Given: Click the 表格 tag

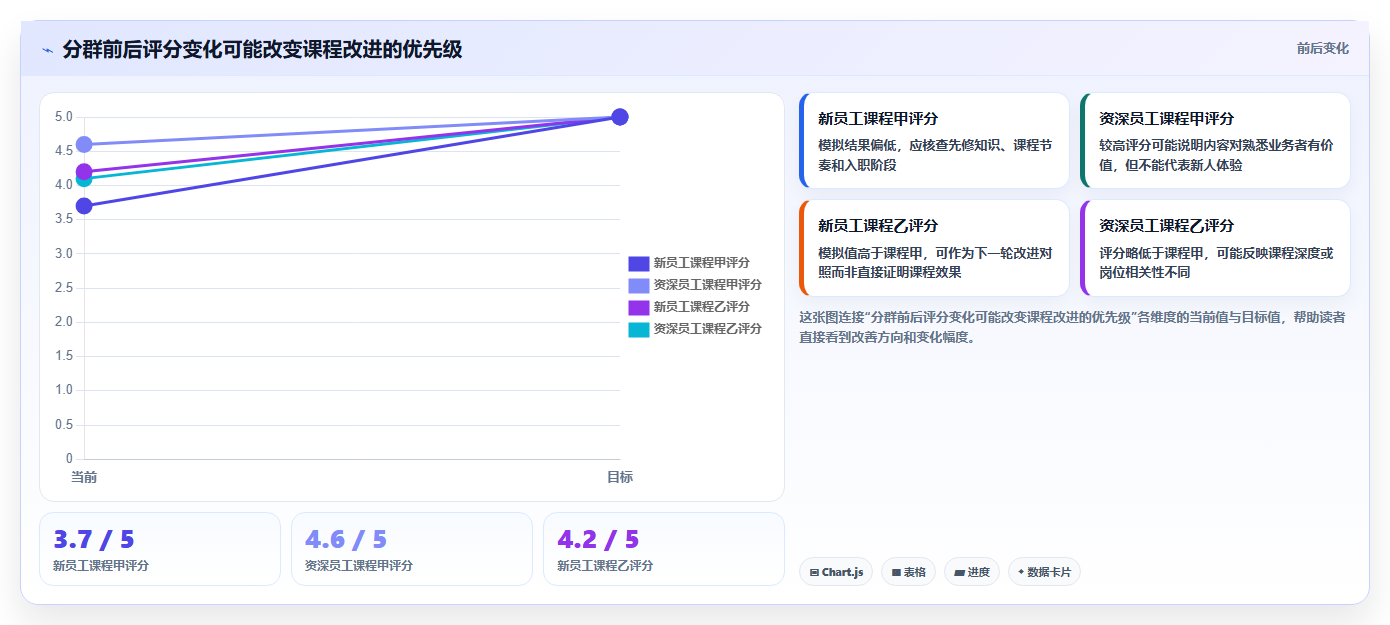Looking at the screenshot, I should point(908,572).
